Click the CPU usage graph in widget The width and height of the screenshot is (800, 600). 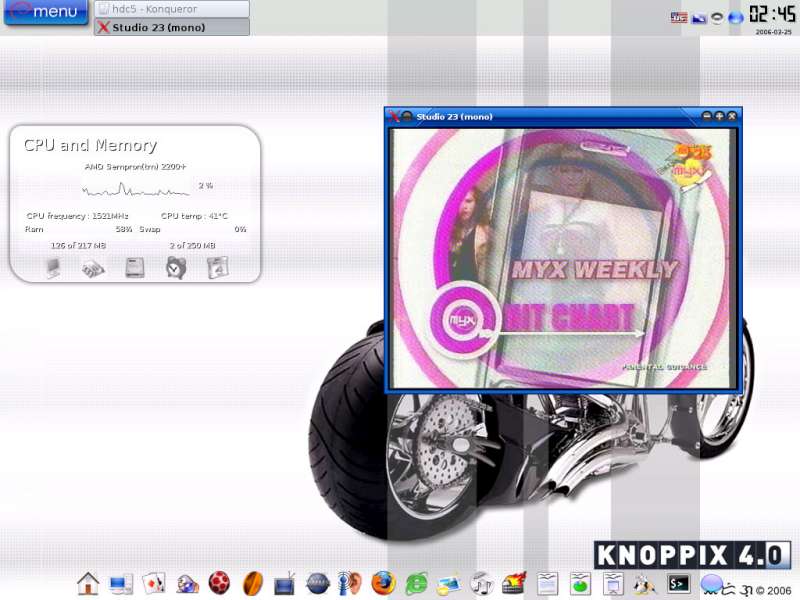click(x=136, y=190)
